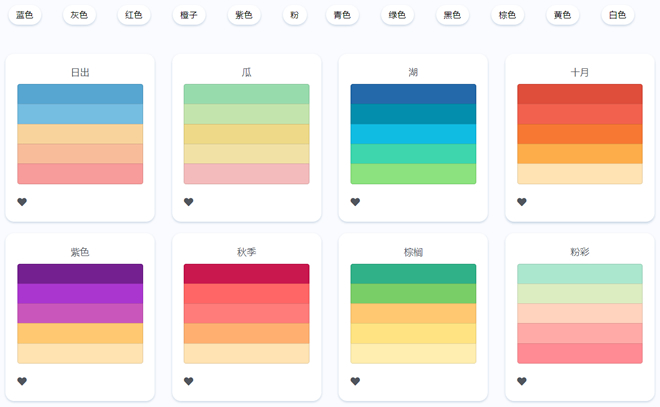Click heart icon under 粉彩 palette

521,381
